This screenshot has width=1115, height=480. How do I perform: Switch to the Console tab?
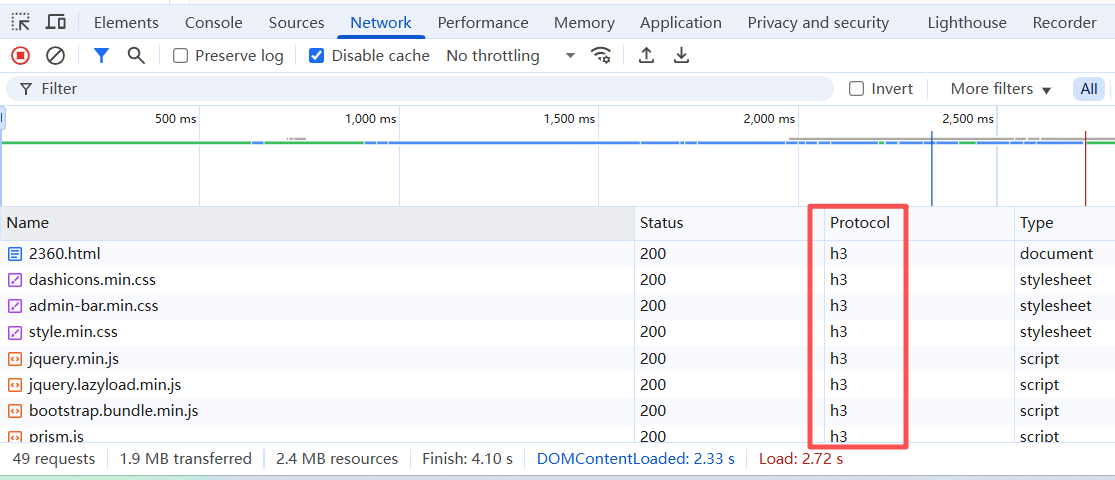pos(213,23)
